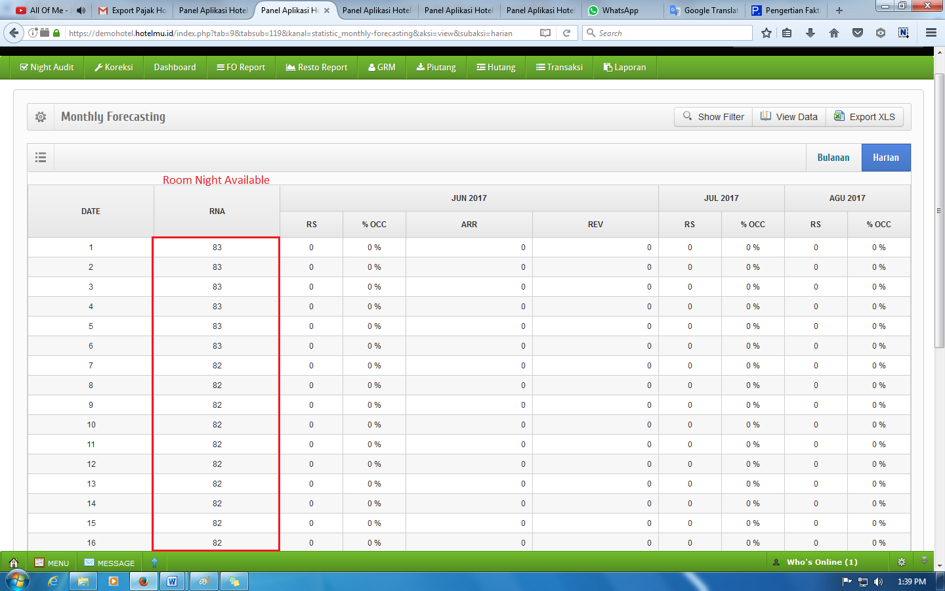Mute the All Of Me tab audio

[81, 10]
